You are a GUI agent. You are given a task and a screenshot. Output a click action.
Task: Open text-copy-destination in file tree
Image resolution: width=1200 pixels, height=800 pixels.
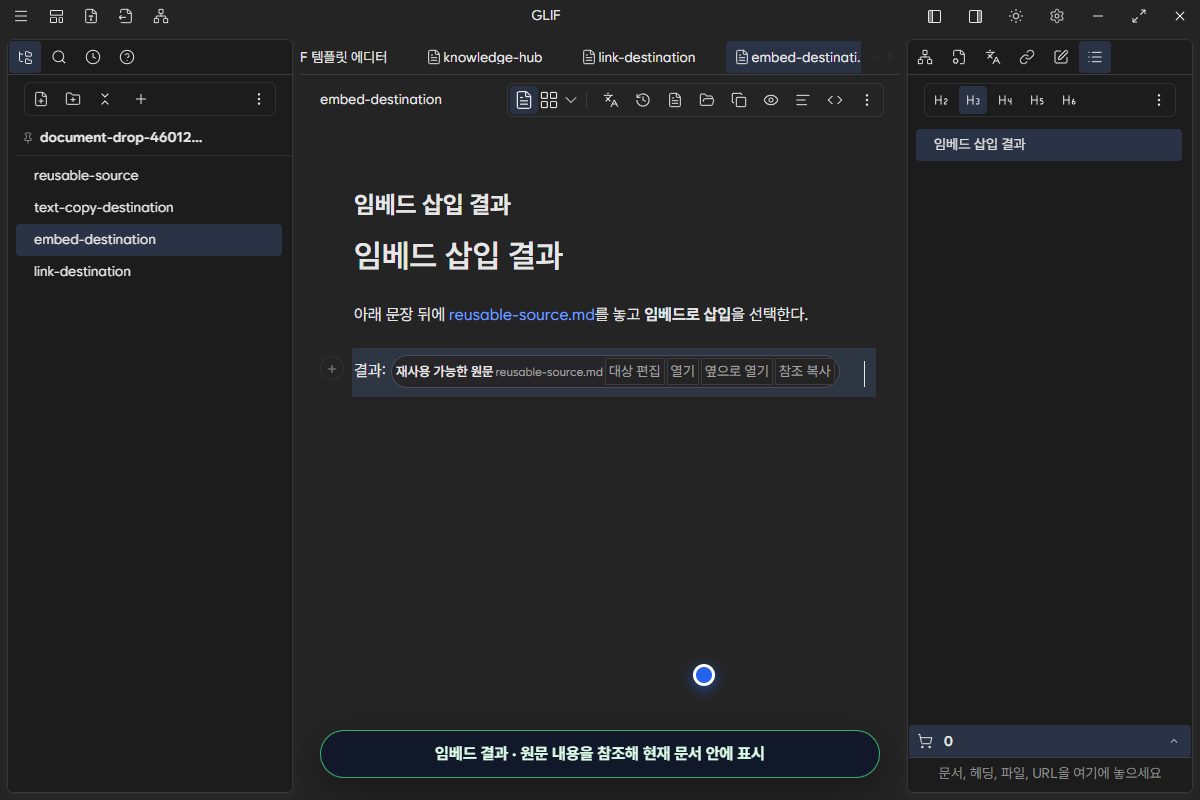(x=149, y=207)
